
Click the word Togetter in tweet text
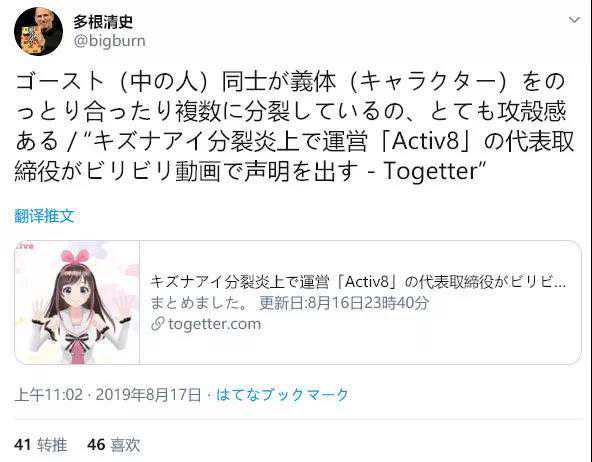click(430, 172)
